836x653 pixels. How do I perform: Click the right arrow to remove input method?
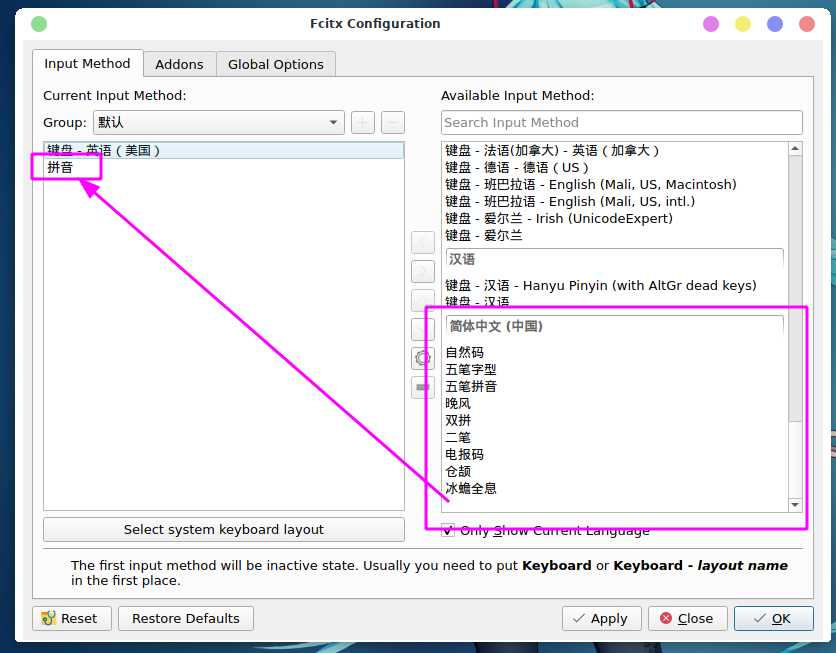[423, 271]
